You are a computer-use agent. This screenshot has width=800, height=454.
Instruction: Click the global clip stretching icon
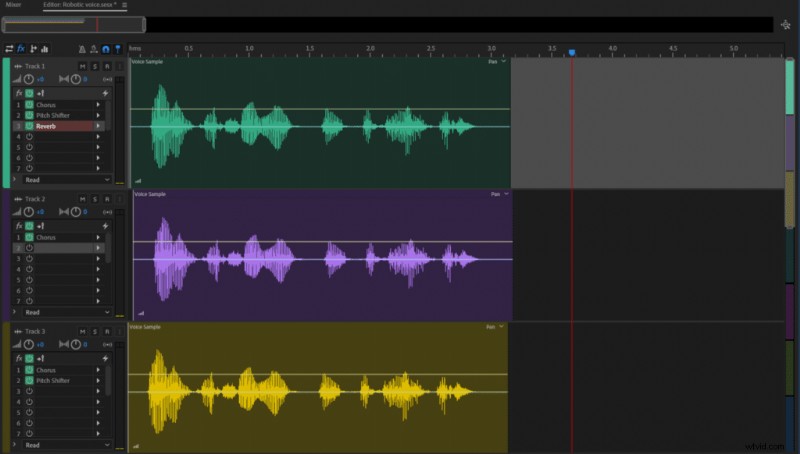tap(94, 49)
